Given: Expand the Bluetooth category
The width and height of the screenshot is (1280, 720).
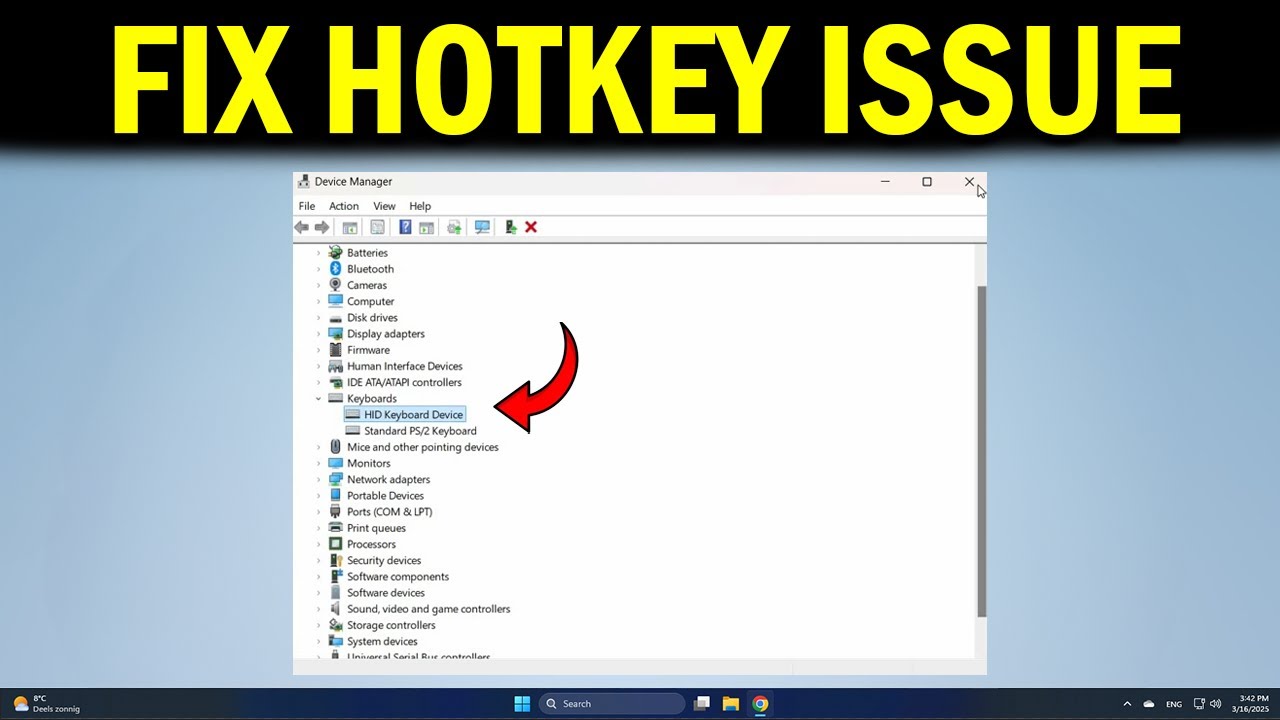Looking at the screenshot, I should click(319, 269).
